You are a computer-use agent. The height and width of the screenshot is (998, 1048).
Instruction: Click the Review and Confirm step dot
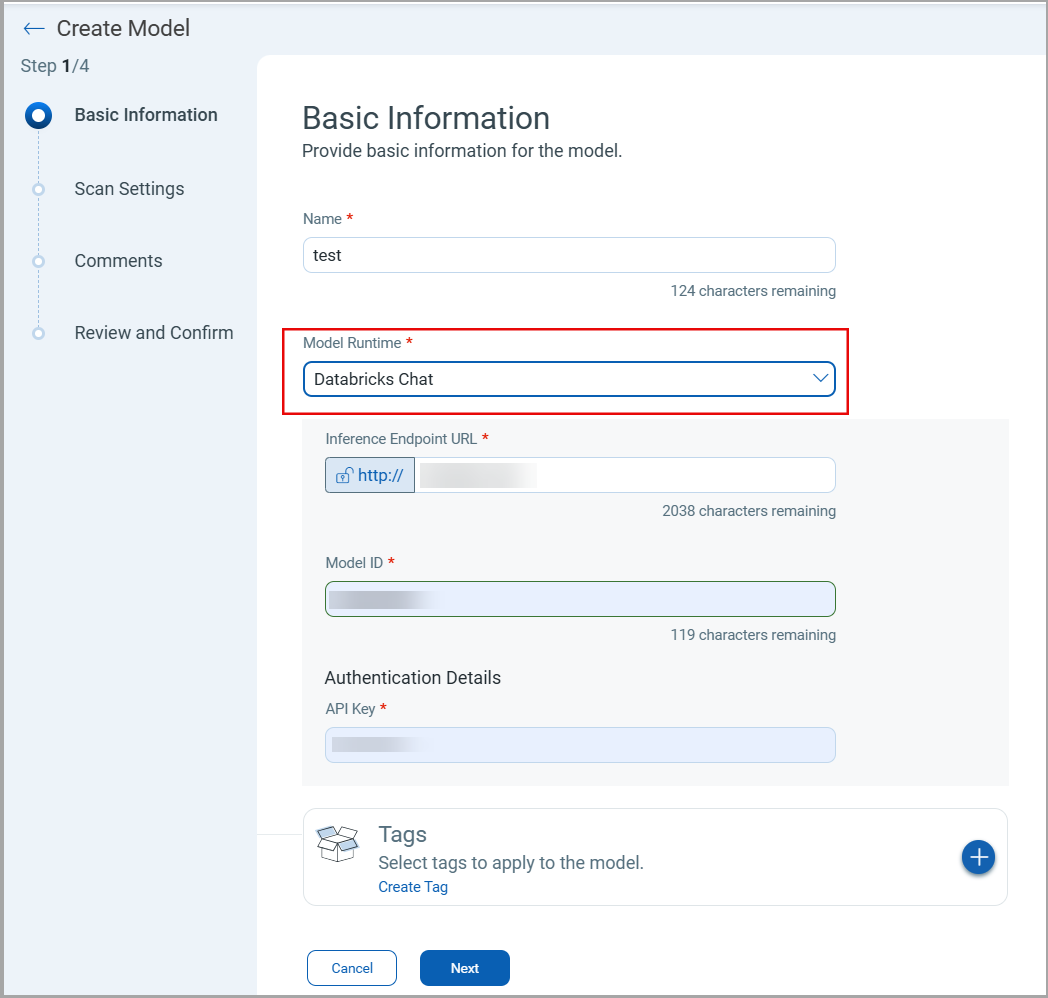[x=38, y=333]
